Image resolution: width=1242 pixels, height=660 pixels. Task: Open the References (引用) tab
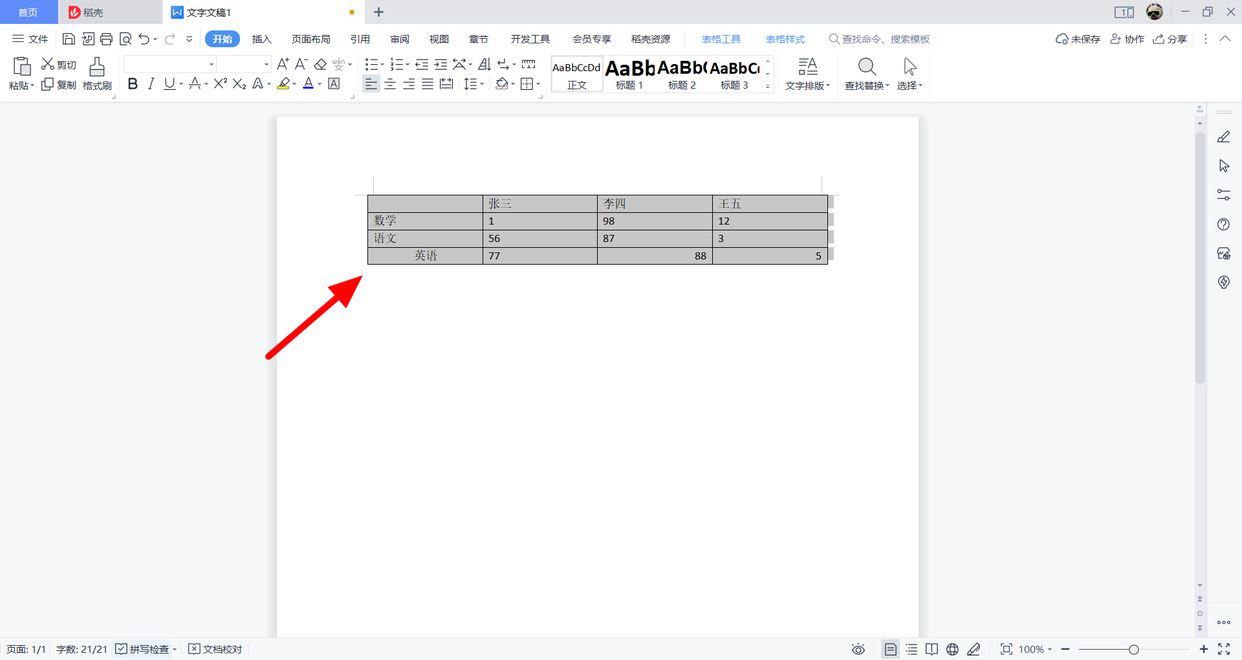point(360,39)
